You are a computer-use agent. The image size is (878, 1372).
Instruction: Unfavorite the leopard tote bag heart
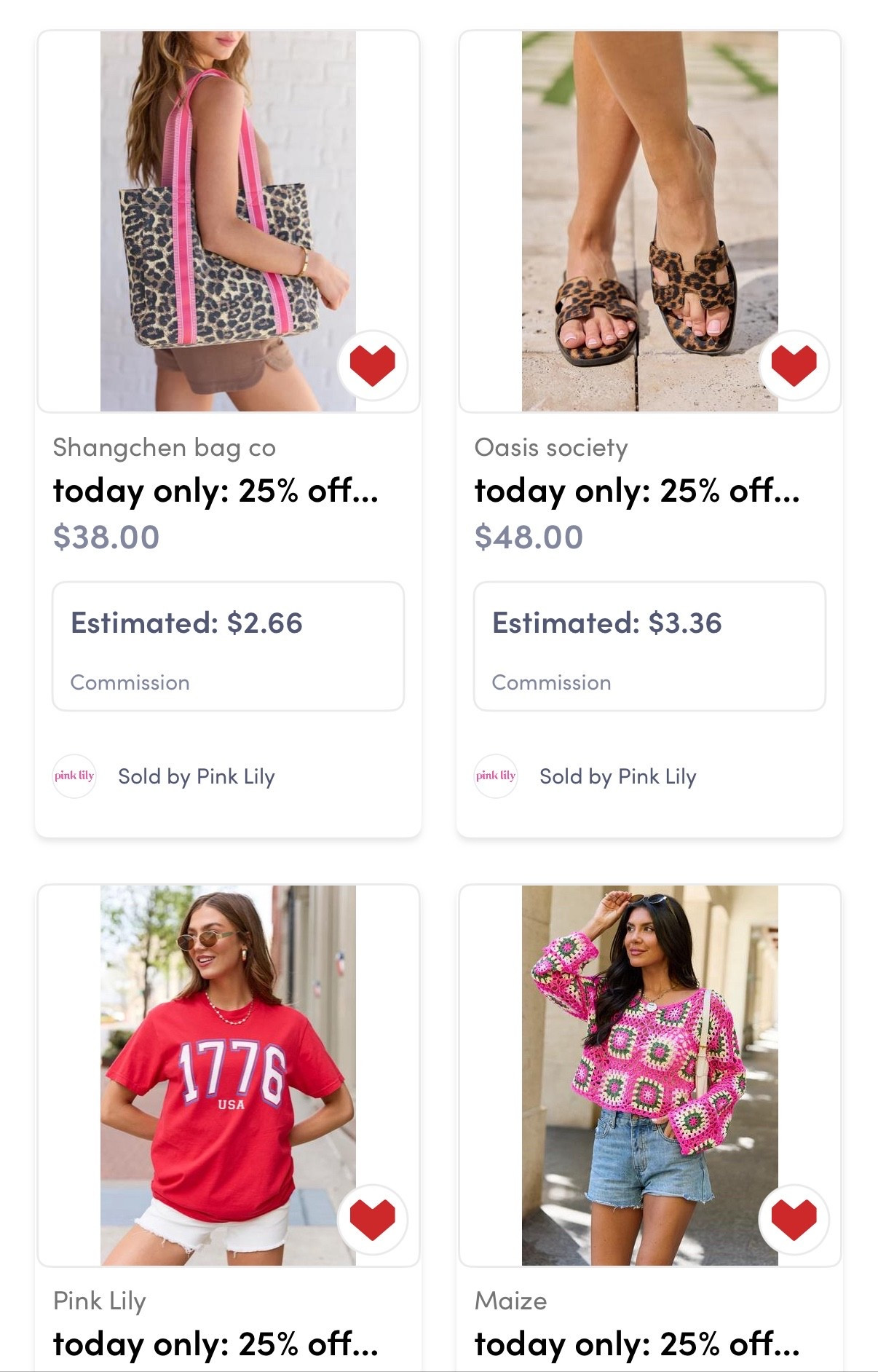click(372, 365)
